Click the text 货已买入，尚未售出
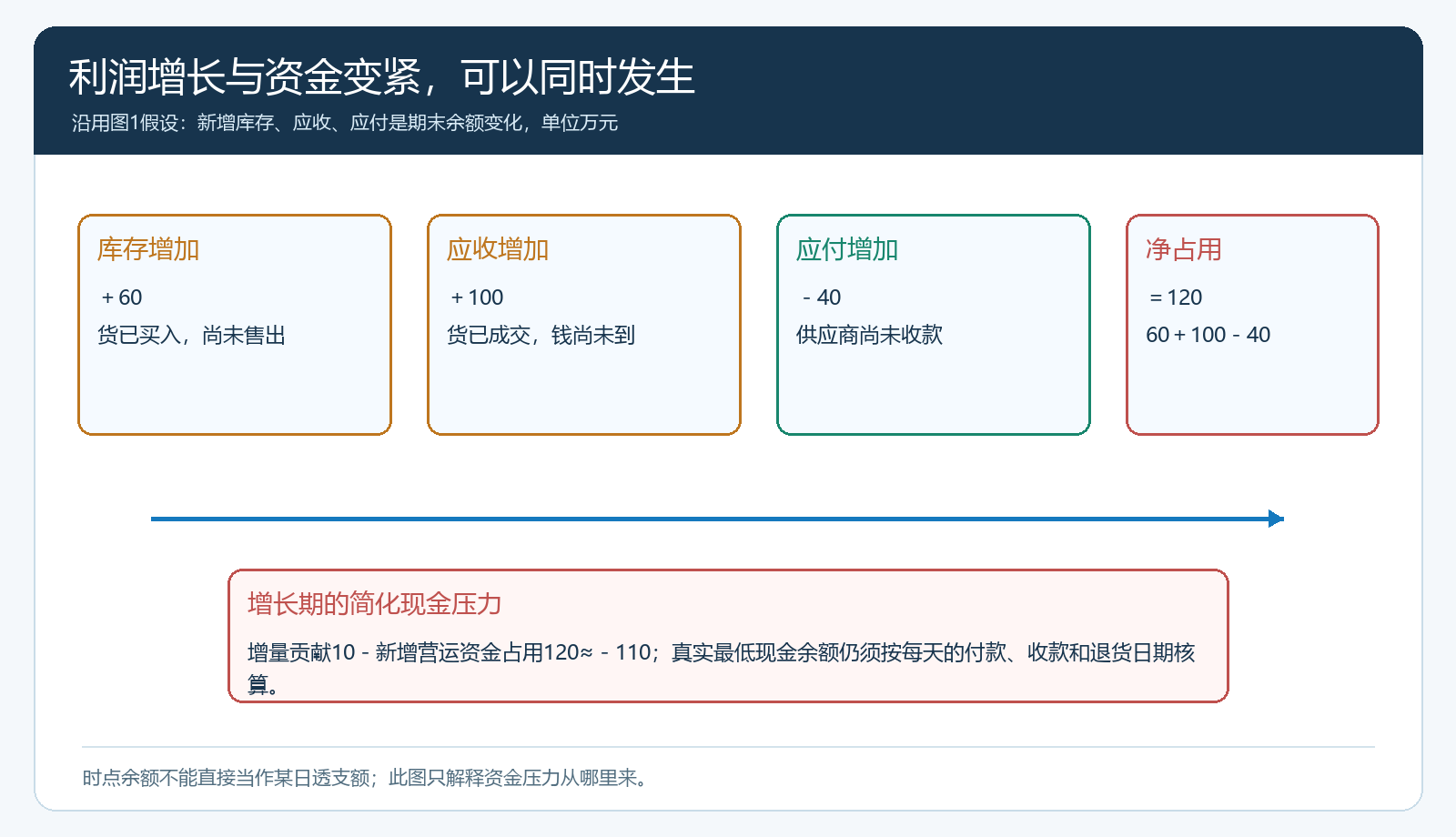This screenshot has width=1456, height=837. click(192, 335)
